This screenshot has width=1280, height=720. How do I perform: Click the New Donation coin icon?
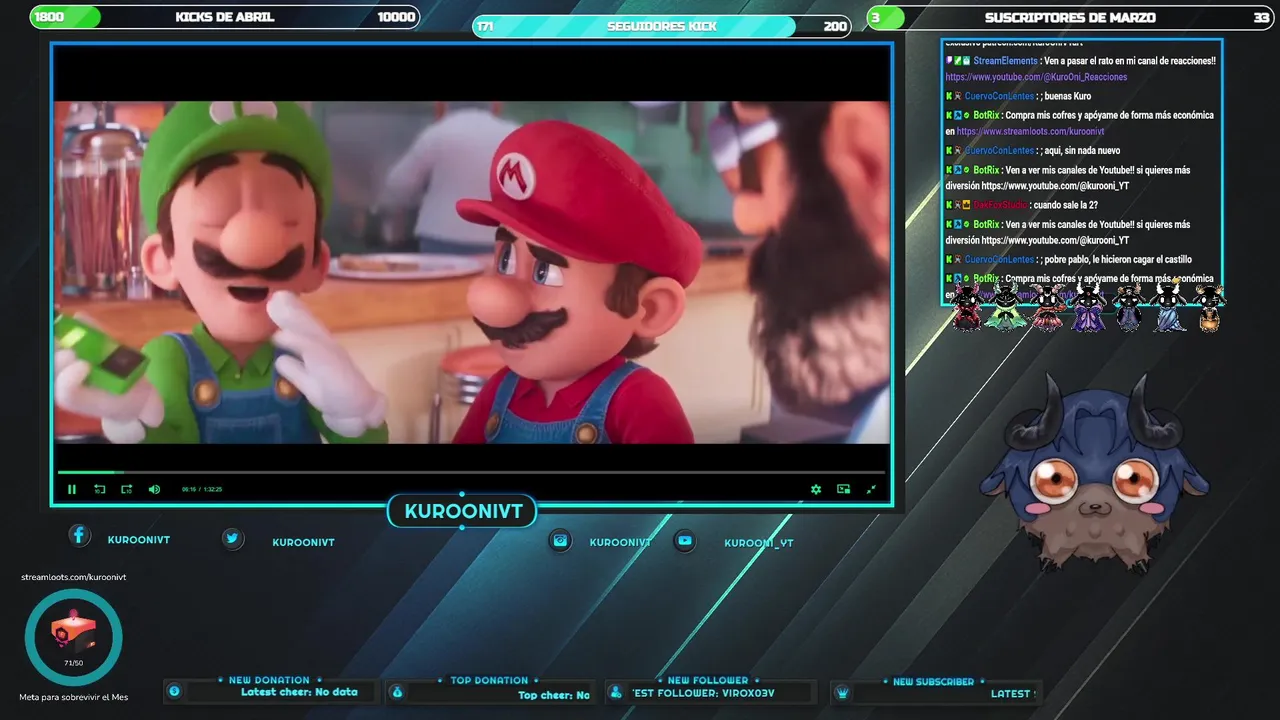pyautogui.click(x=174, y=691)
